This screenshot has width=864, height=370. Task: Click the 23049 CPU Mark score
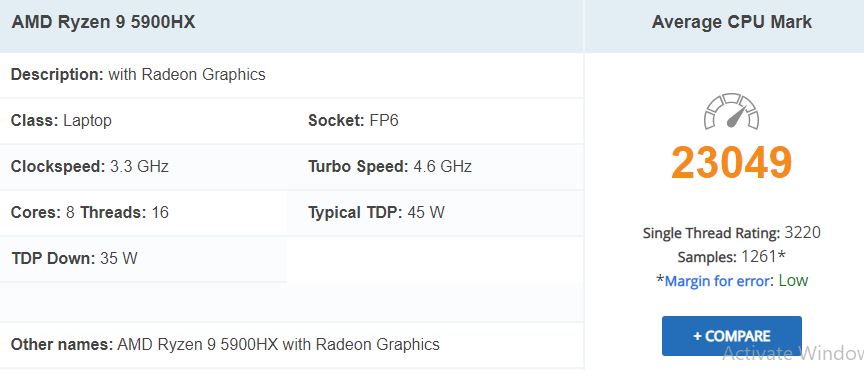click(731, 163)
